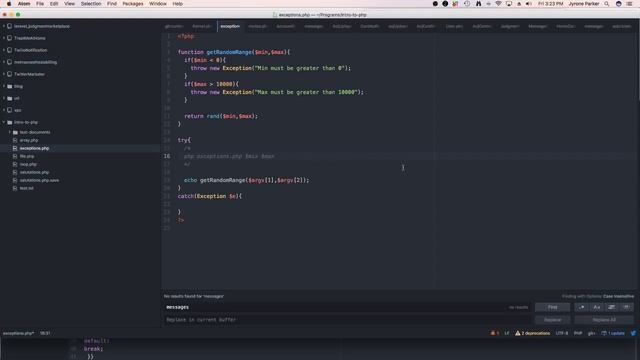The width and height of the screenshot is (640, 360).
Task: Switch to the active exceptions tab
Action: click(230, 26)
